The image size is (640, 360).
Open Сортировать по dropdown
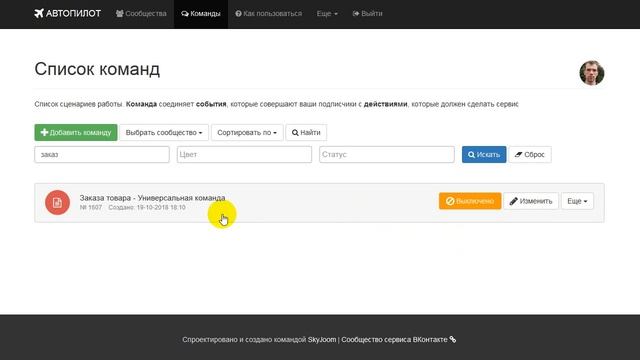[247, 132]
